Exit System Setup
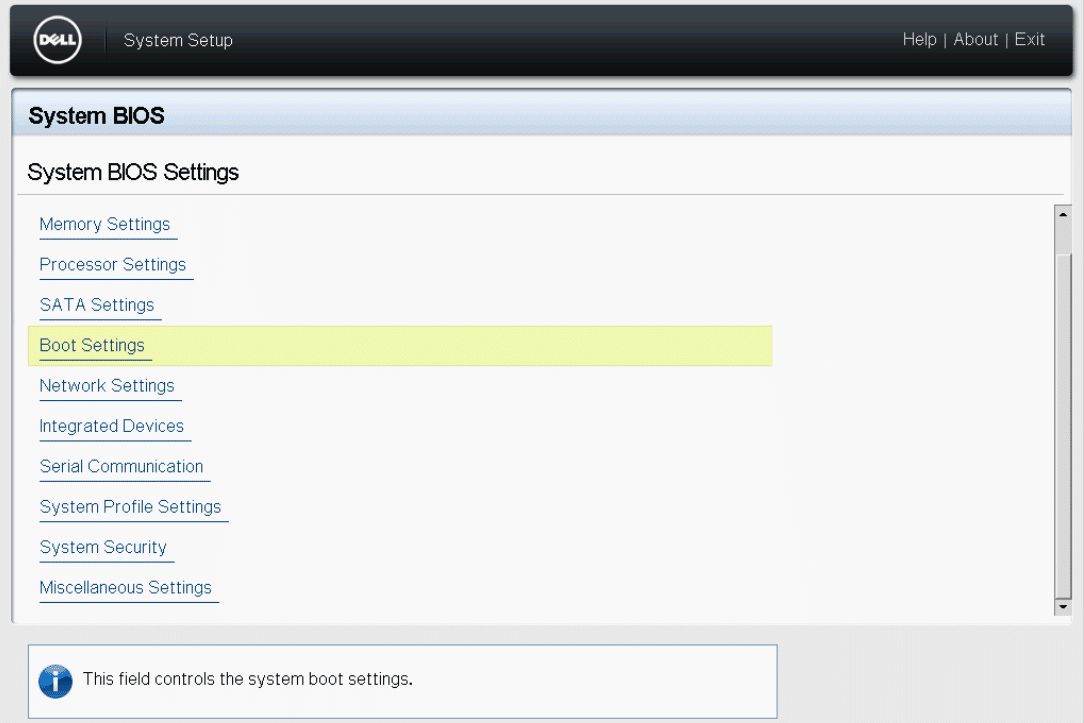The height and width of the screenshot is (723, 1084). coord(1029,39)
